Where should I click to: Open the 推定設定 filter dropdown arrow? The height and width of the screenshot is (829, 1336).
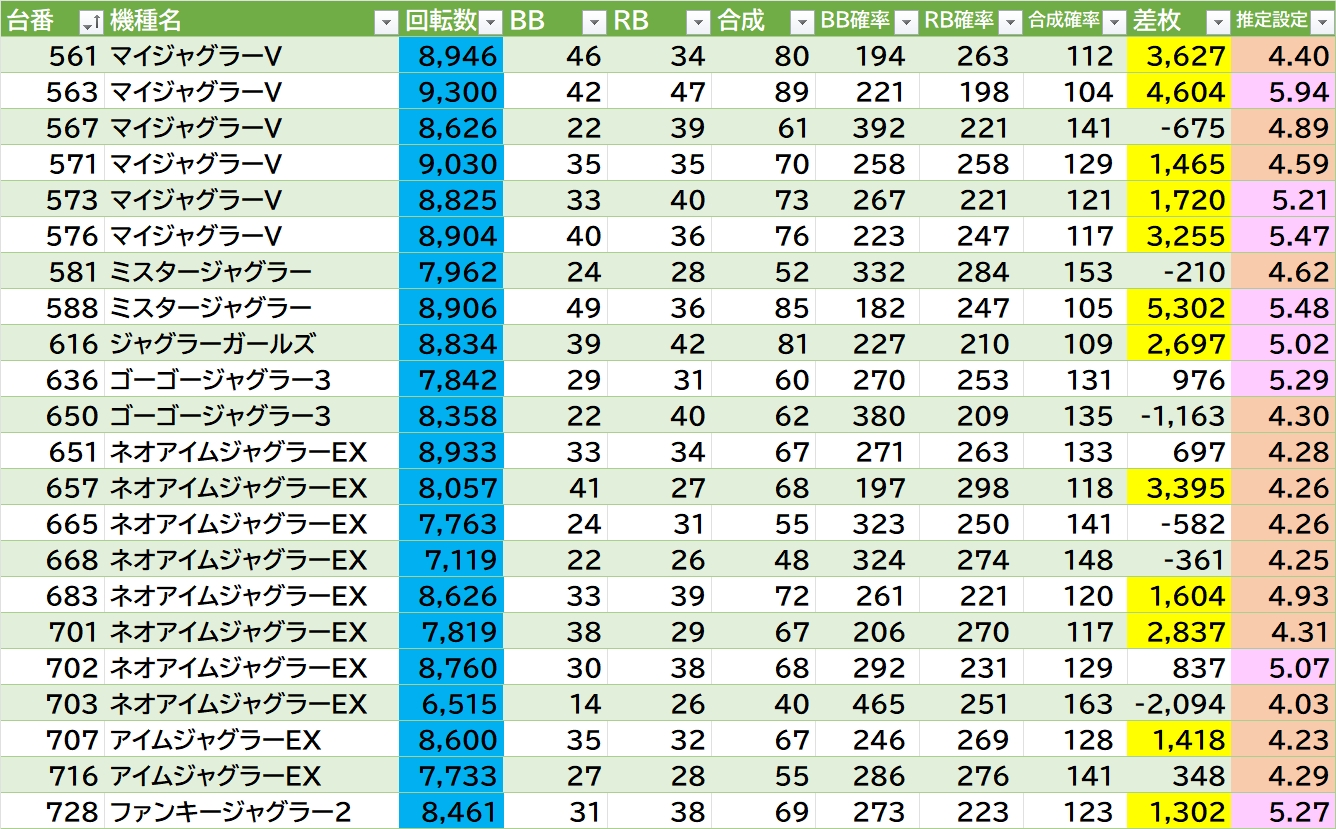pos(1322,22)
